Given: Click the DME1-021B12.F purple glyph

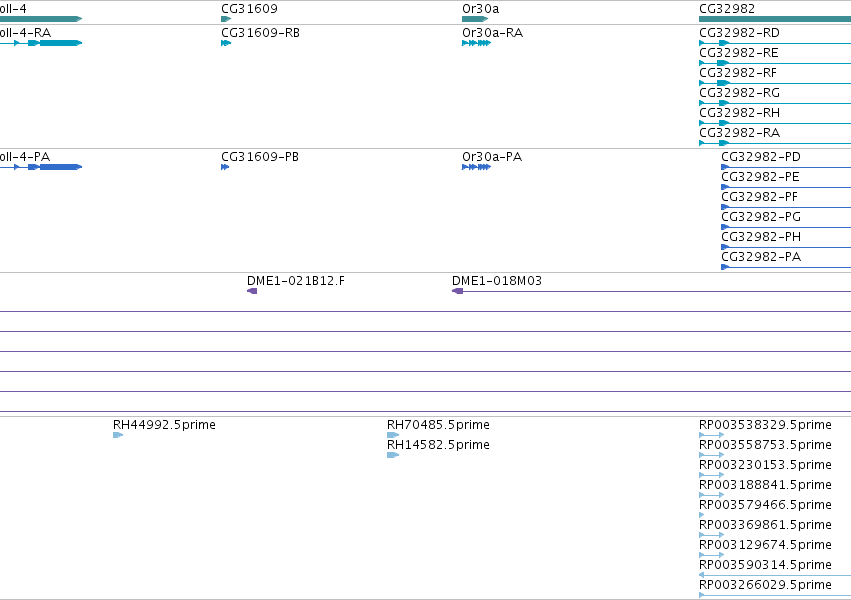Looking at the screenshot, I should tap(252, 291).
